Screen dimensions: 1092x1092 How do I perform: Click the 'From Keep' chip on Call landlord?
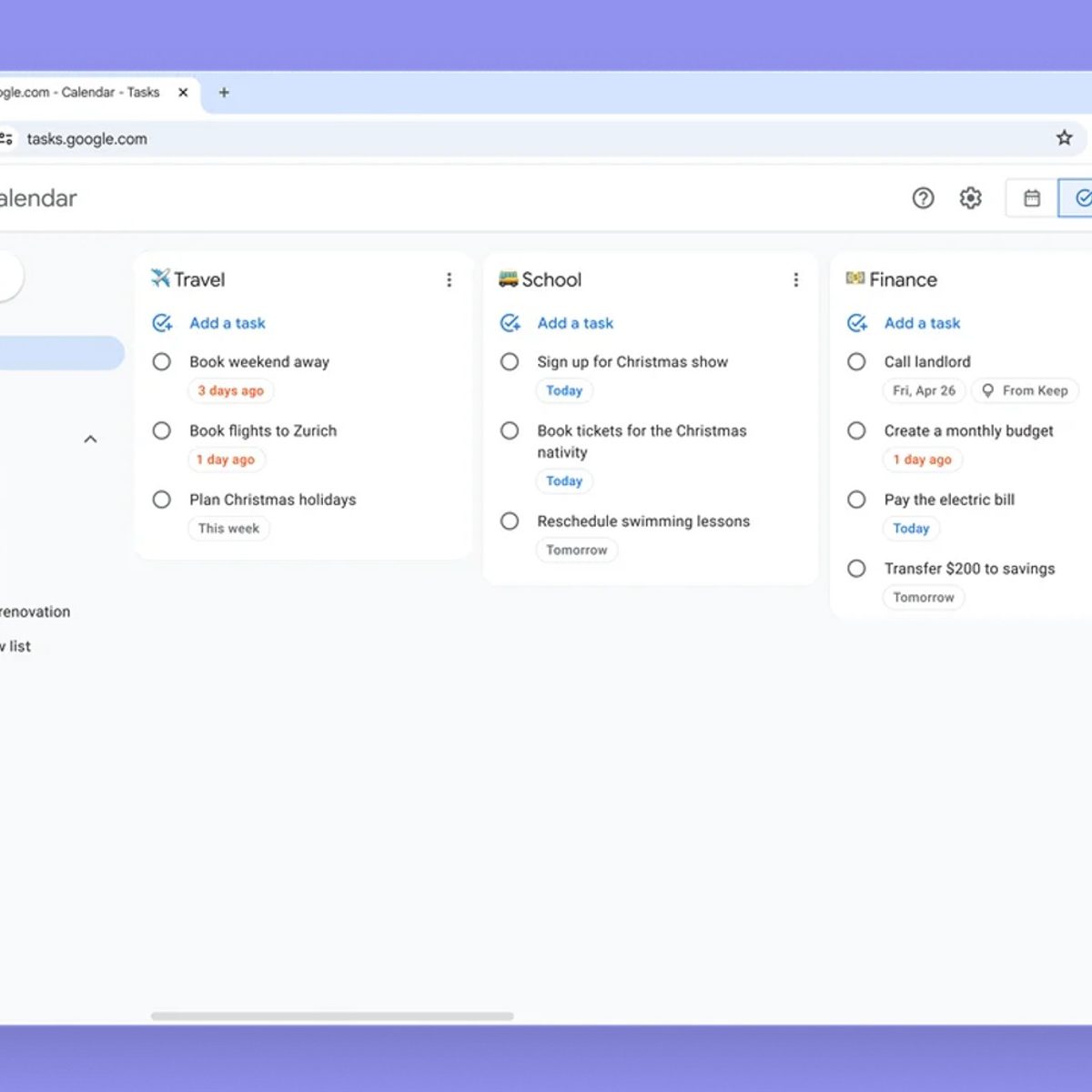[x=1025, y=390]
